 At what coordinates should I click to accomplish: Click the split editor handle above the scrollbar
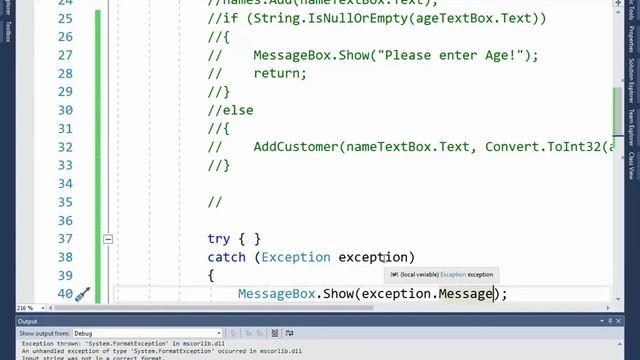(x=618, y=3)
